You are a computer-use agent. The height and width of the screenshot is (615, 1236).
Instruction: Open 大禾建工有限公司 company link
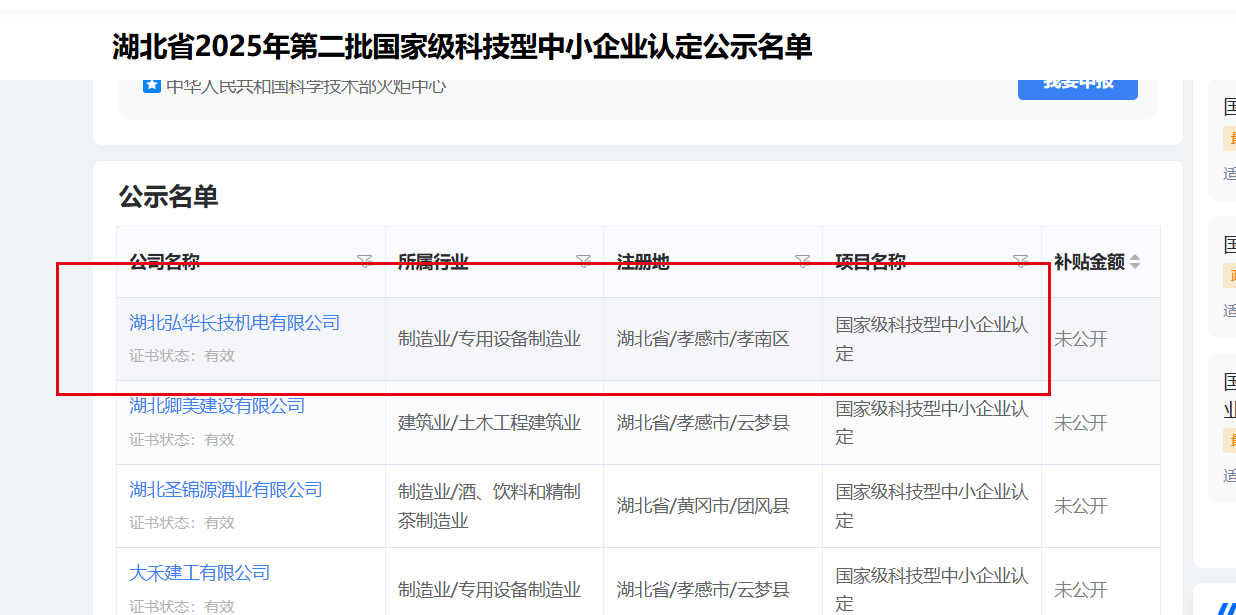200,573
